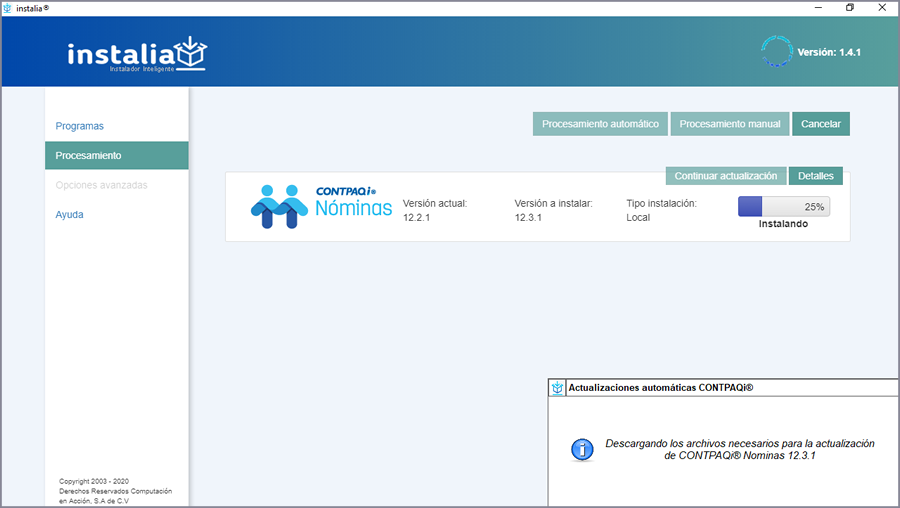Click the small icon in the Actualizaciones automáticas title
Screen dimensions: 900x508
pos(558,388)
